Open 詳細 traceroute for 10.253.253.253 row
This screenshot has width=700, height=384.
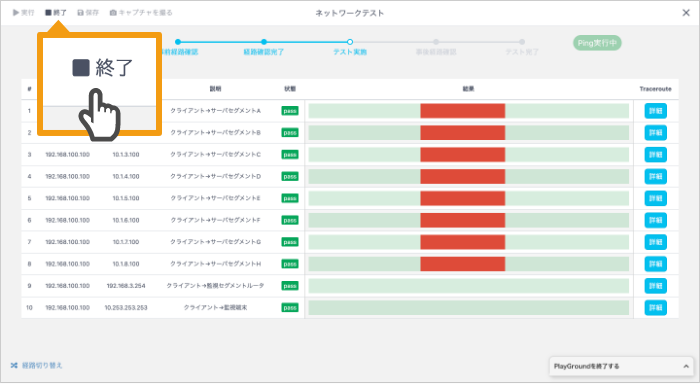pyautogui.click(x=655, y=308)
